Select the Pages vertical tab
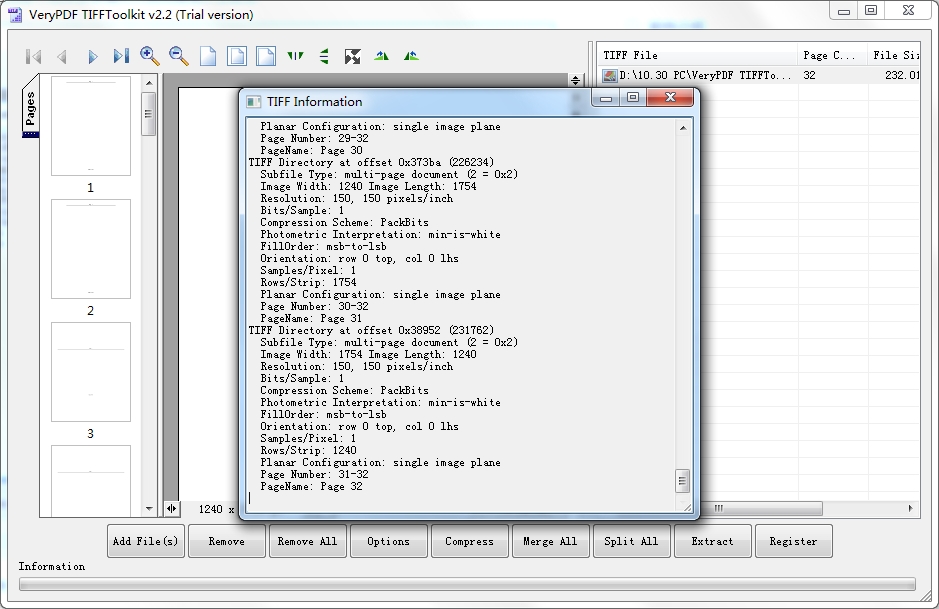The height and width of the screenshot is (609, 939). tap(30, 106)
